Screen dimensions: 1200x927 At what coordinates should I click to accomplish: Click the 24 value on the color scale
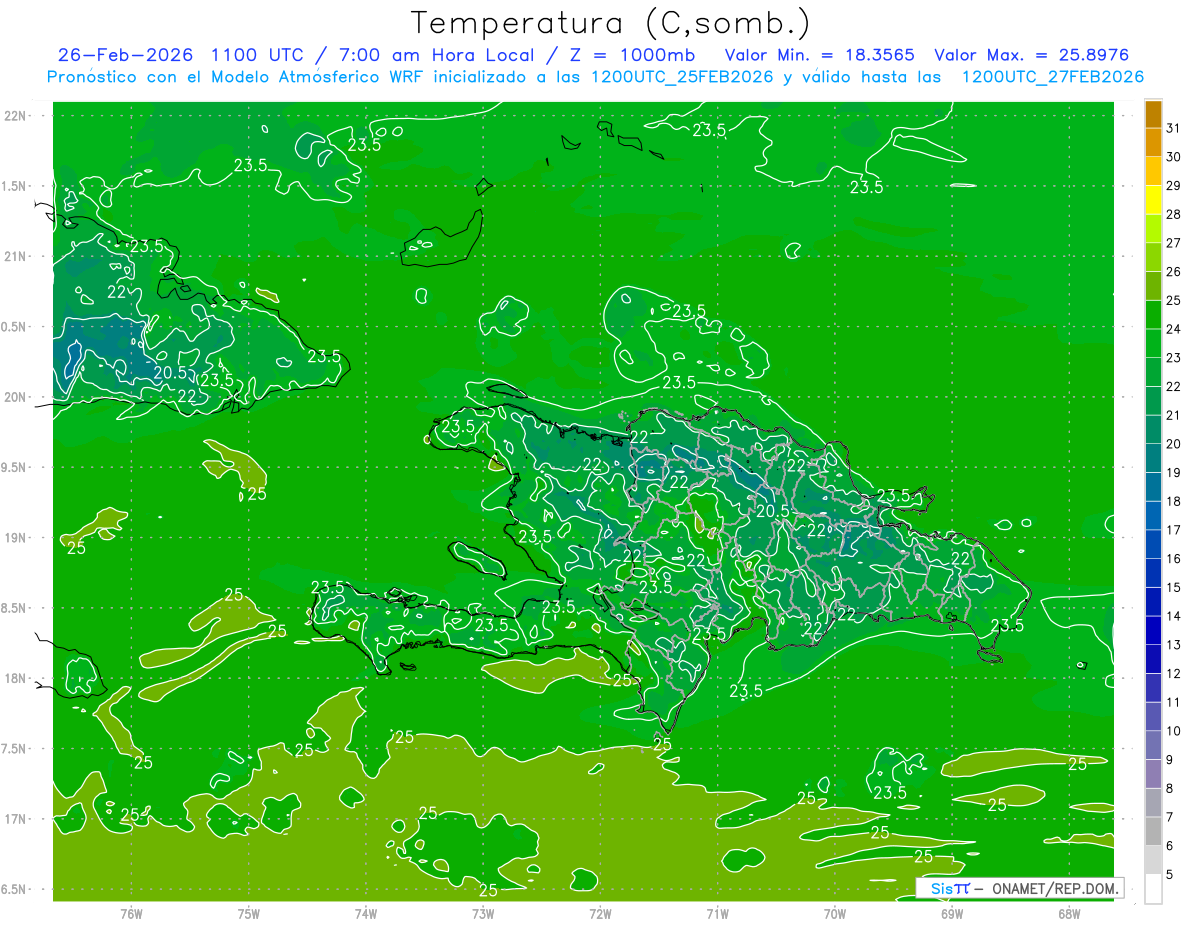pos(1174,329)
